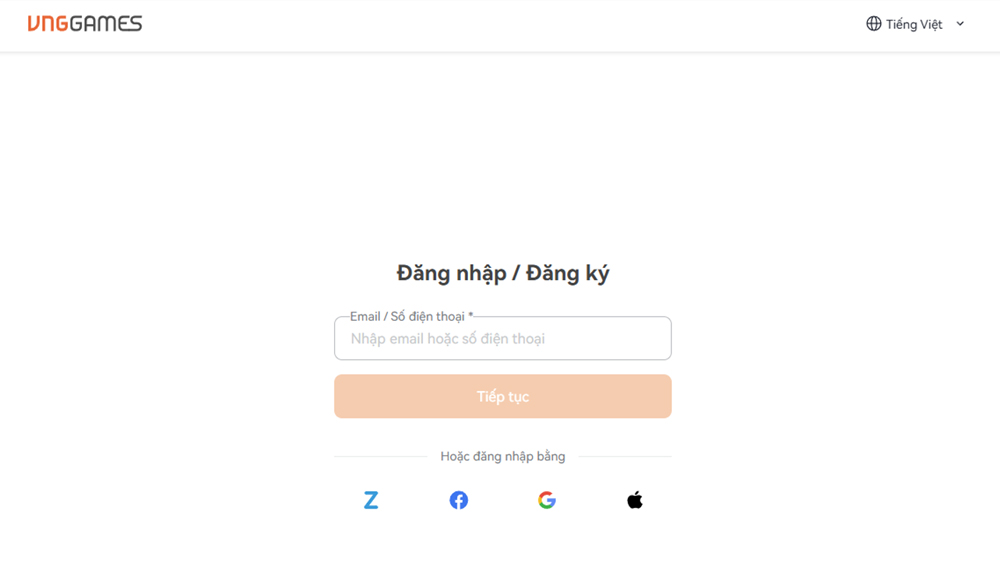Open the VNGGames logo homepage link
The height and width of the screenshot is (562, 1000).
click(85, 24)
